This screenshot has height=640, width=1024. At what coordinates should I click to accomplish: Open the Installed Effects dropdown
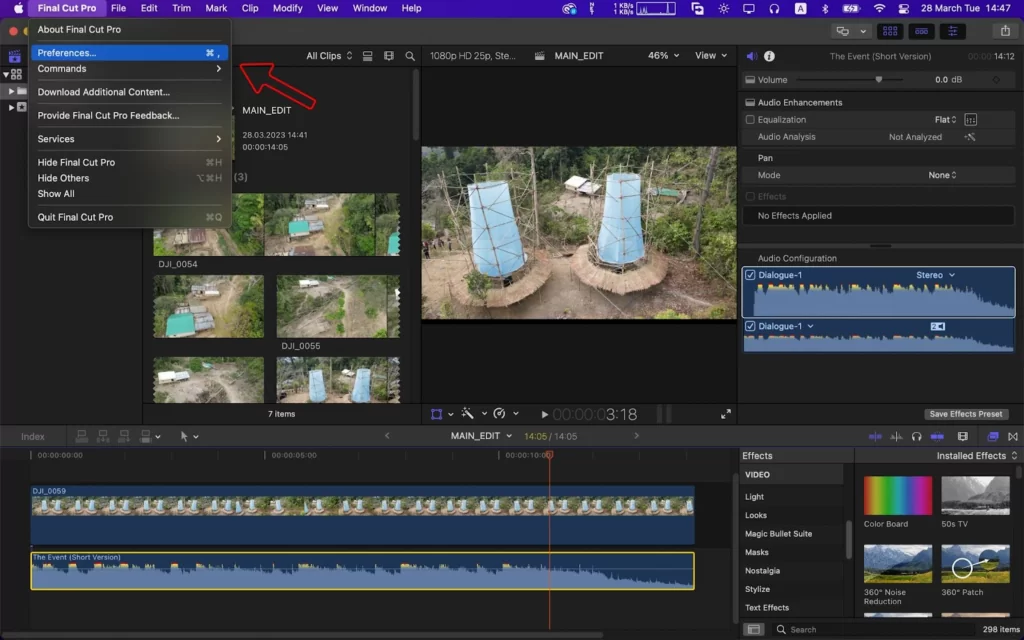tap(977, 456)
